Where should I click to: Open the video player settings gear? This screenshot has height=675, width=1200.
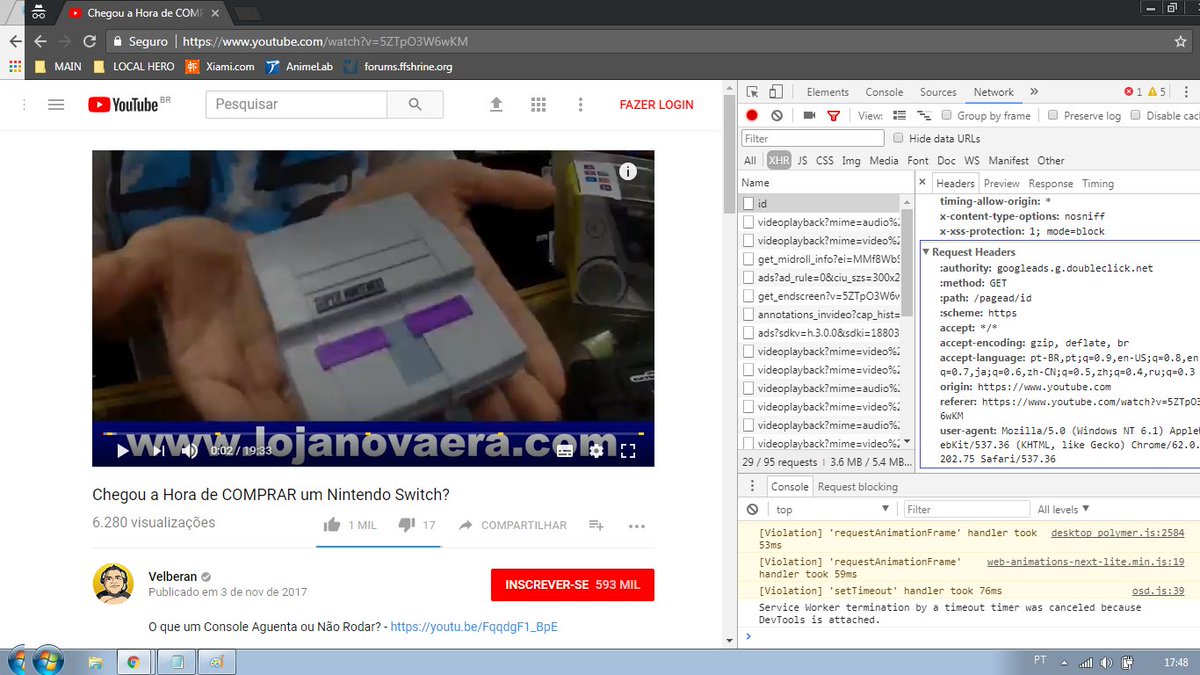coord(596,451)
